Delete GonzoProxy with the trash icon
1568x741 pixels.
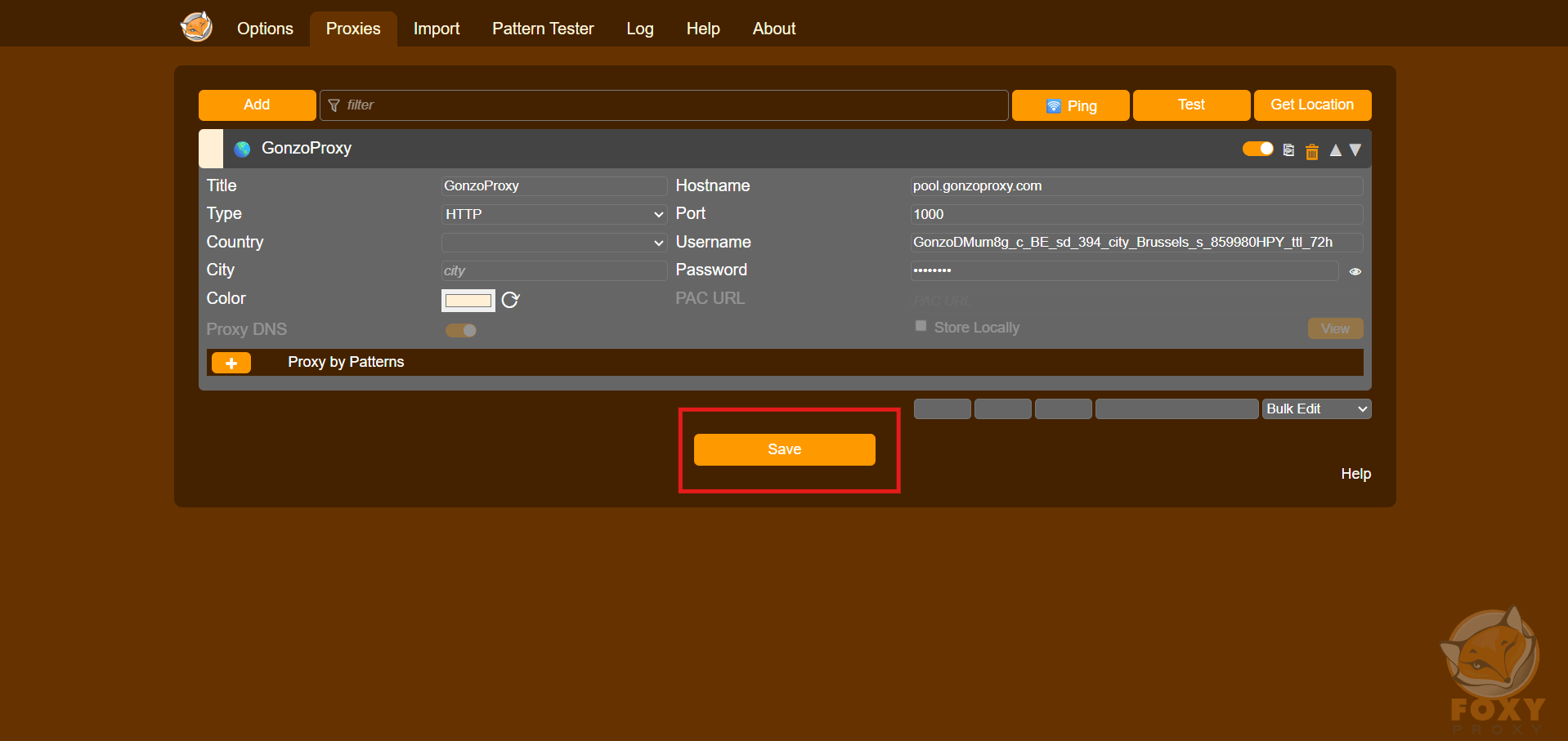1312,151
